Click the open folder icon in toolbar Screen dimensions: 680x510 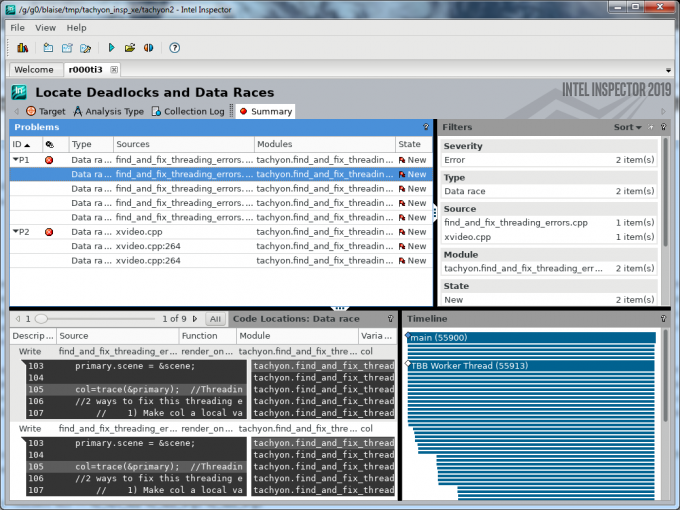(x=130, y=48)
